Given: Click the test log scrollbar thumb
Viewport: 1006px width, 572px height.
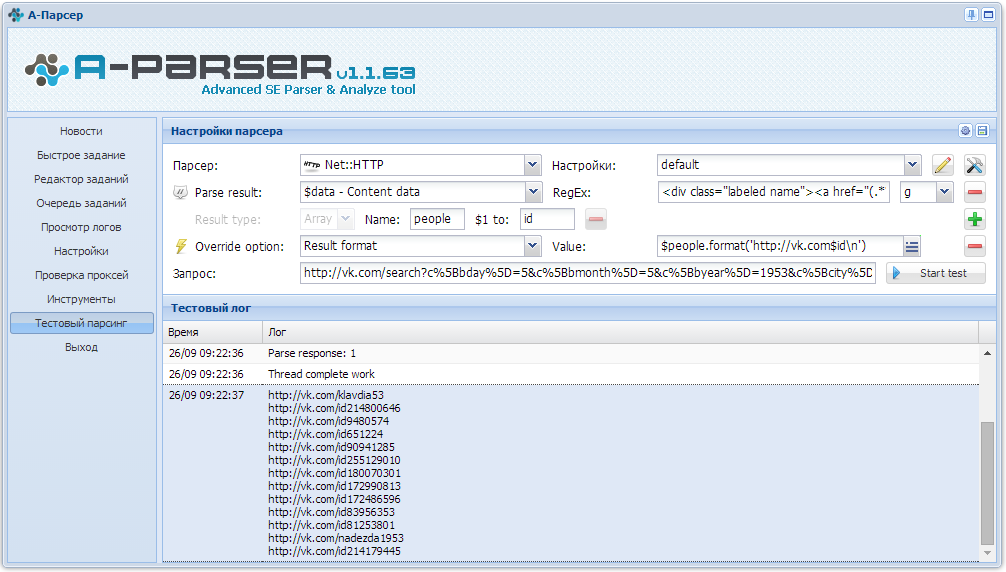Looking at the screenshot, I should (987, 483).
